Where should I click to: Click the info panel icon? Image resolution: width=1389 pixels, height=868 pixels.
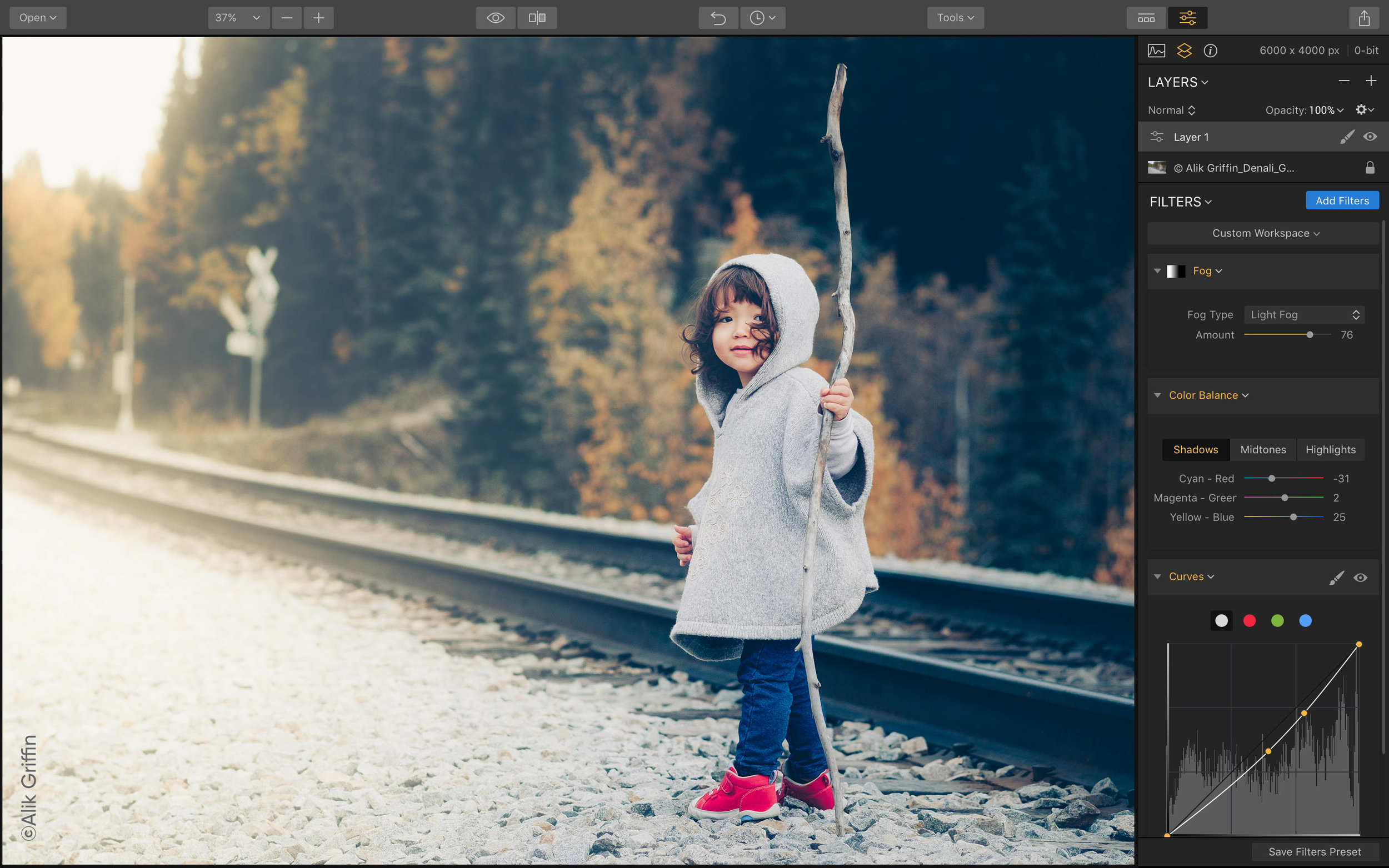click(1210, 51)
